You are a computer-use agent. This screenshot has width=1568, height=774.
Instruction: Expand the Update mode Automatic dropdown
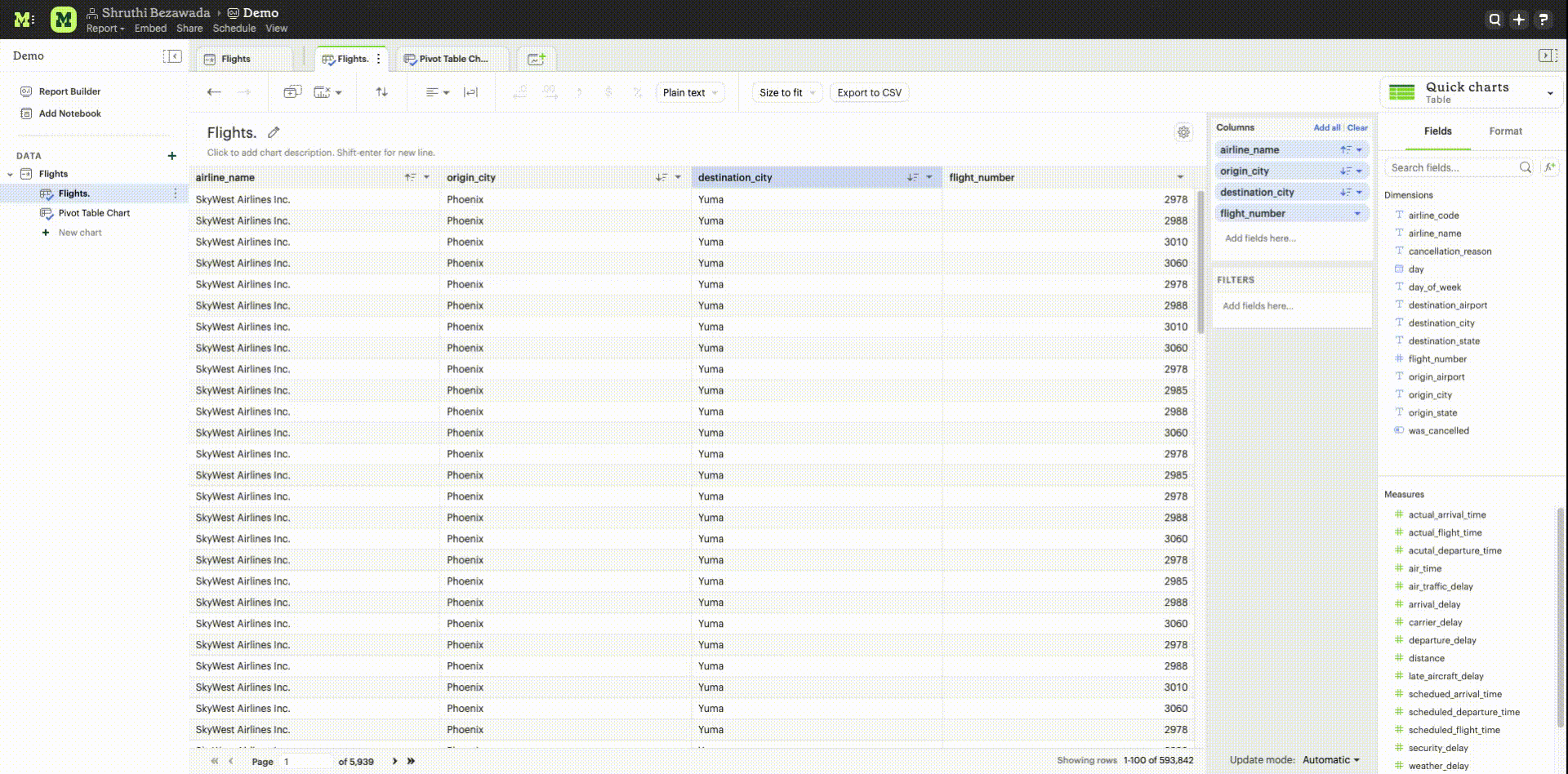click(1331, 760)
